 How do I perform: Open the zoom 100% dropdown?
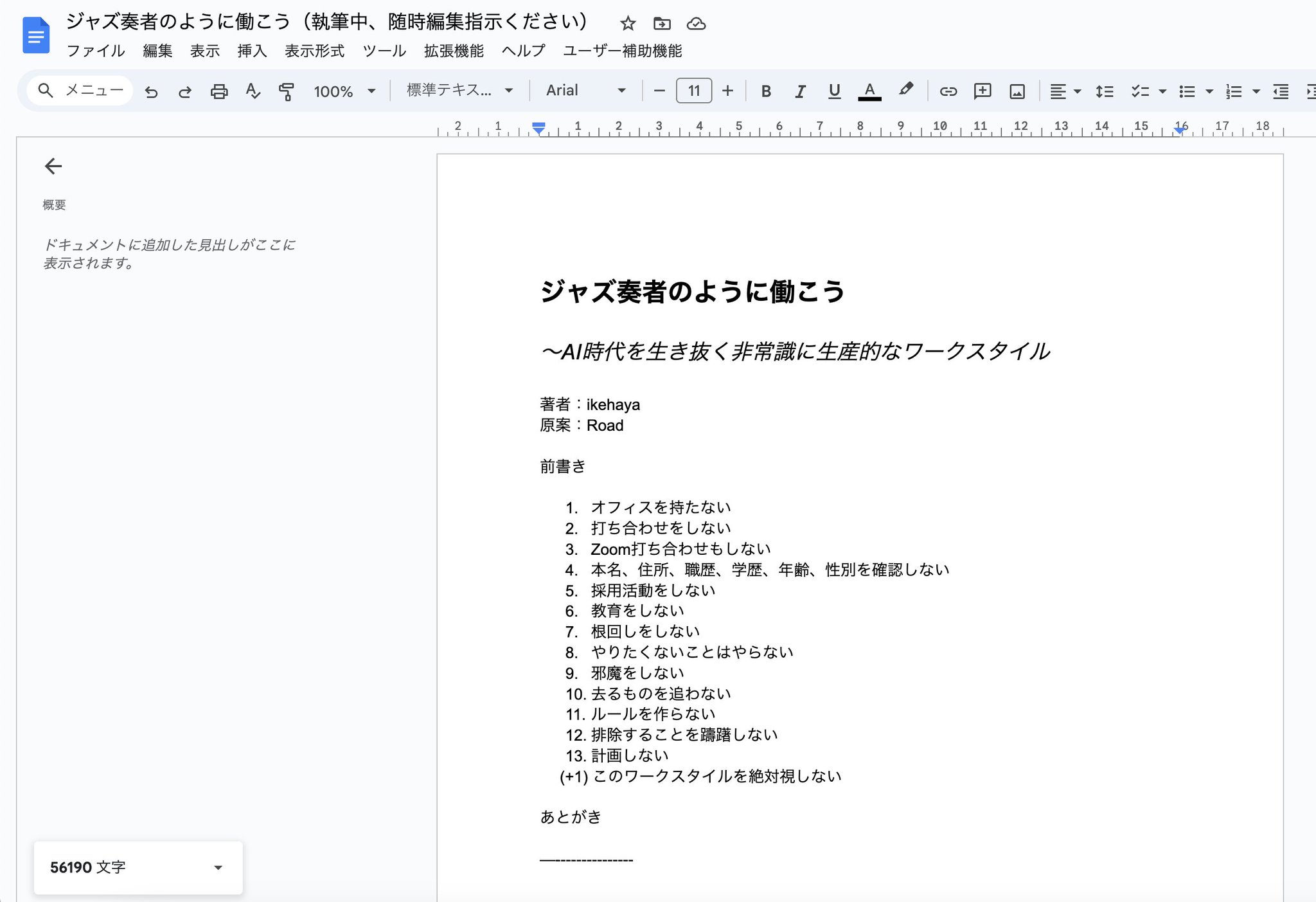[344, 91]
